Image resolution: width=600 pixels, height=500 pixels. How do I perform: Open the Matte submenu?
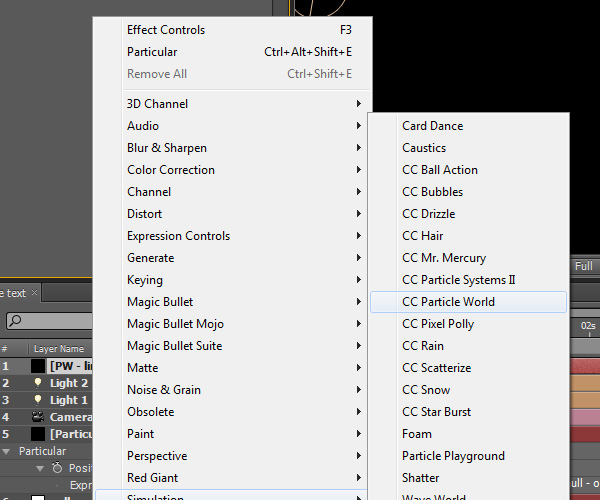(x=233, y=368)
